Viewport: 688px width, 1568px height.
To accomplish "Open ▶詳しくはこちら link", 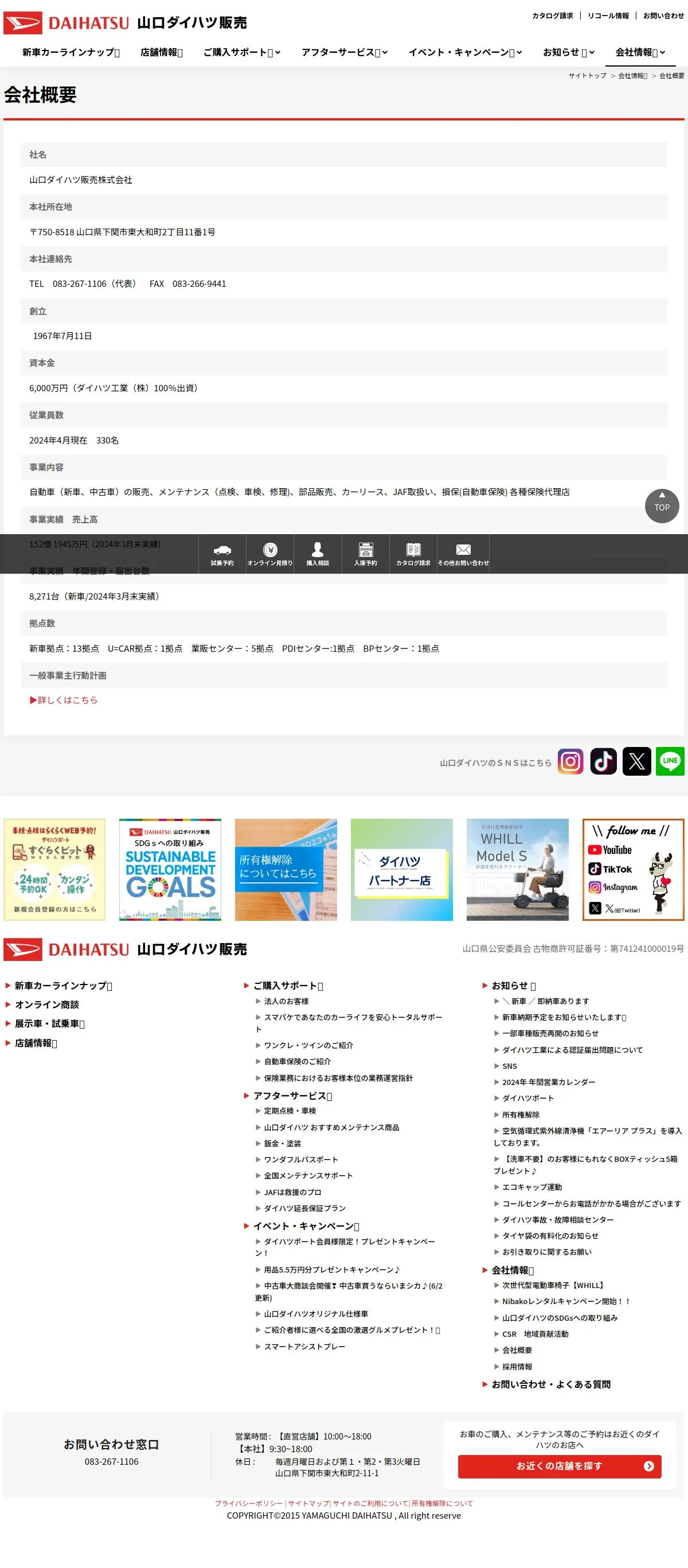I will pos(63,700).
